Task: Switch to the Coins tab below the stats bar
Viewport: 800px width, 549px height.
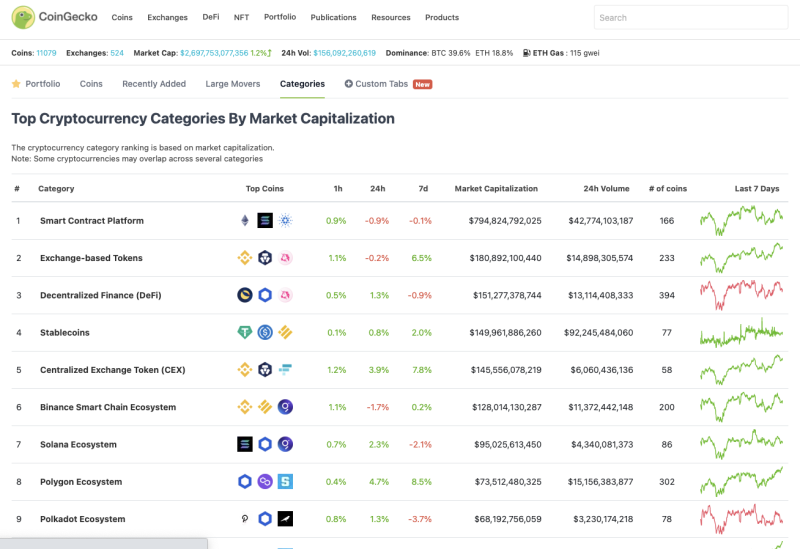Action: point(91,84)
